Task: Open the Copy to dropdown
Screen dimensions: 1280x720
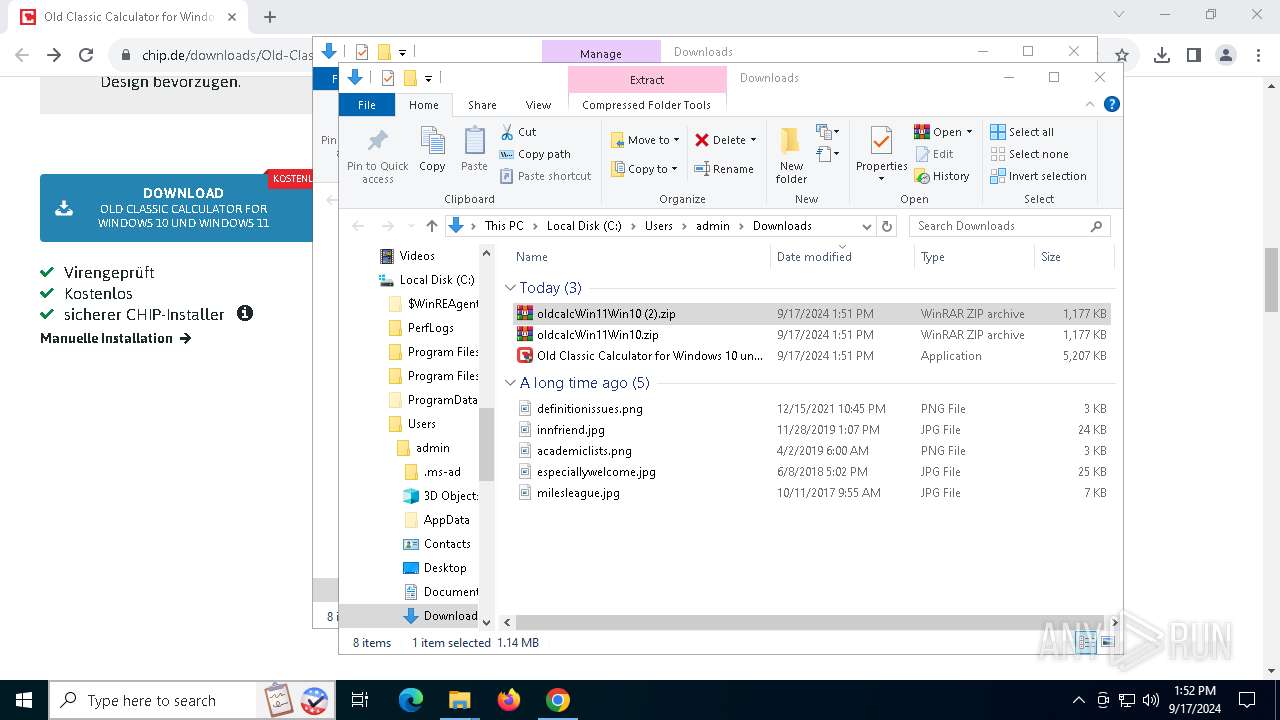Action: click(645, 169)
